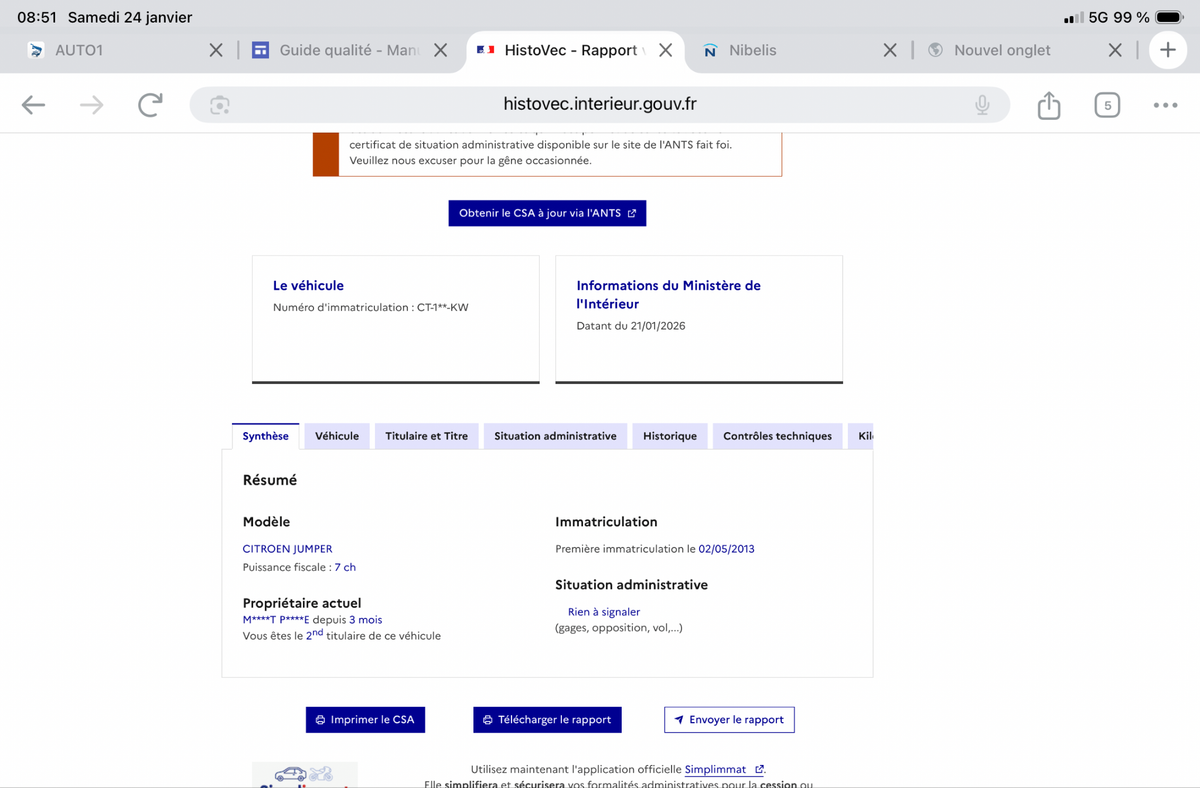Reload the HistoVec page
This screenshot has width=1200, height=788.
coord(150,105)
